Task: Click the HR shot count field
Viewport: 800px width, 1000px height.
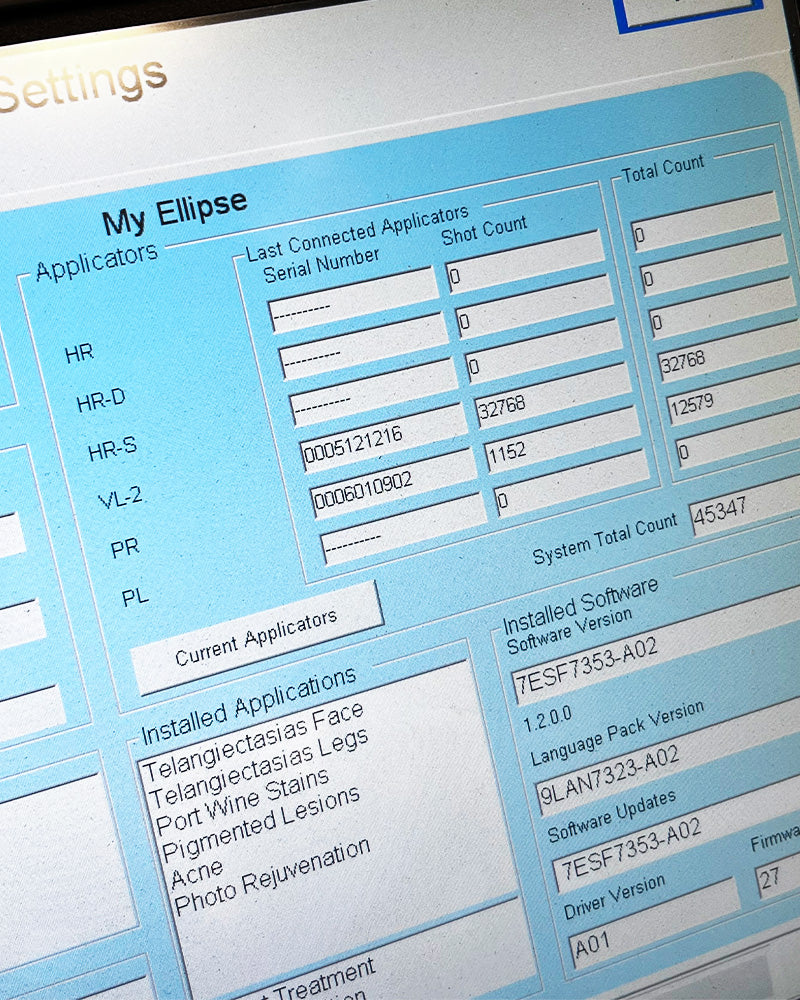Action: click(x=525, y=262)
